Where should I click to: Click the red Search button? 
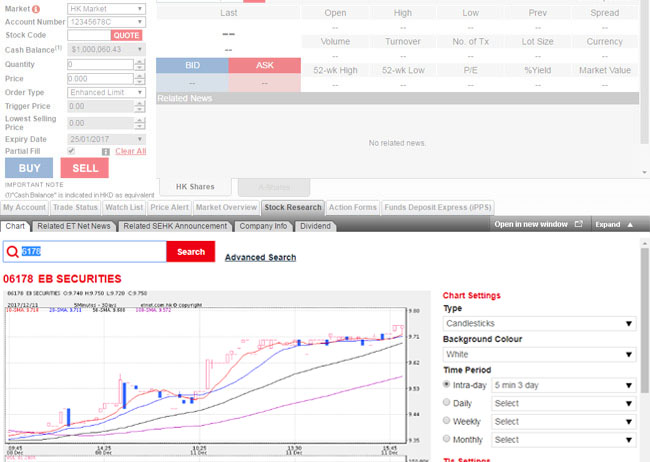(191, 252)
